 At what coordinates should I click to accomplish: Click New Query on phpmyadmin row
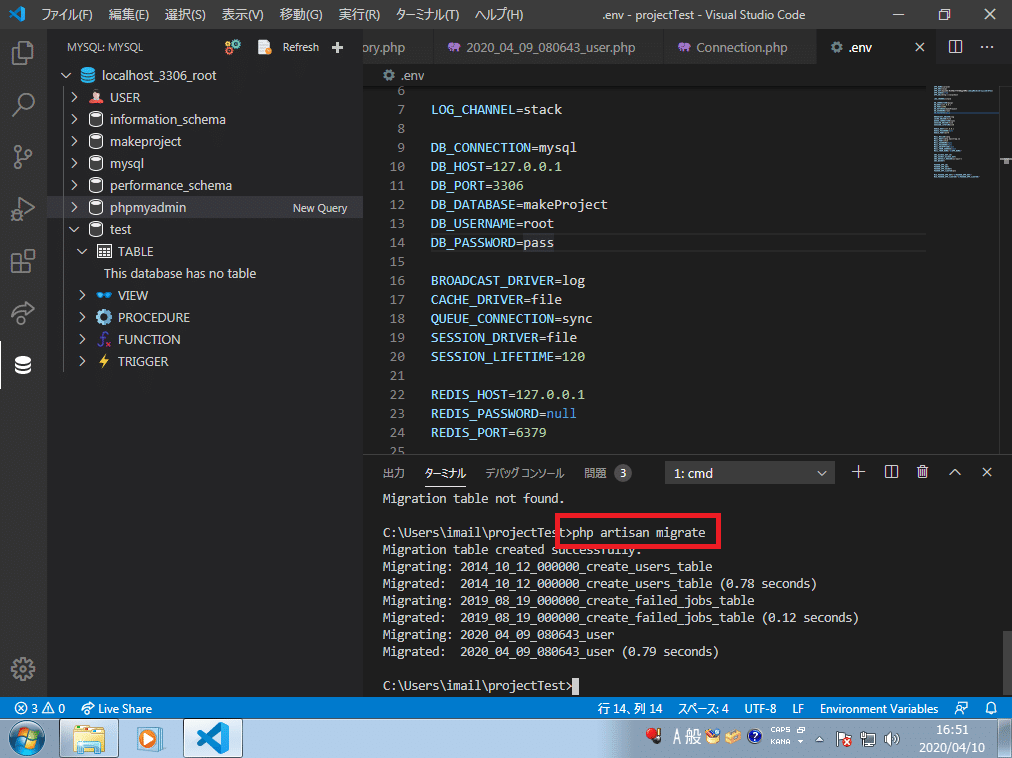point(319,208)
